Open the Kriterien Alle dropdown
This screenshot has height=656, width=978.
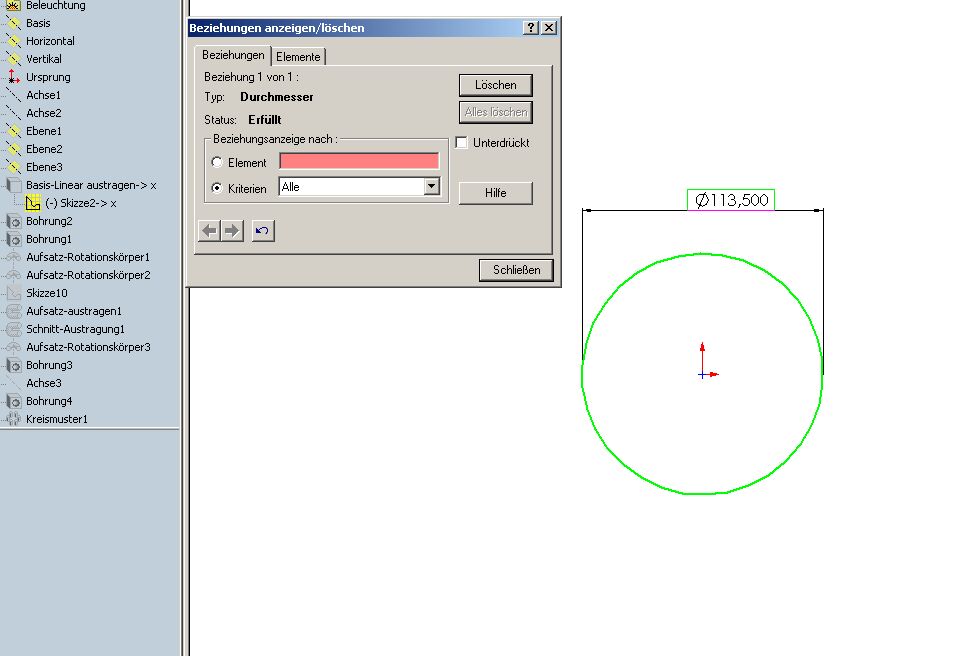point(431,186)
